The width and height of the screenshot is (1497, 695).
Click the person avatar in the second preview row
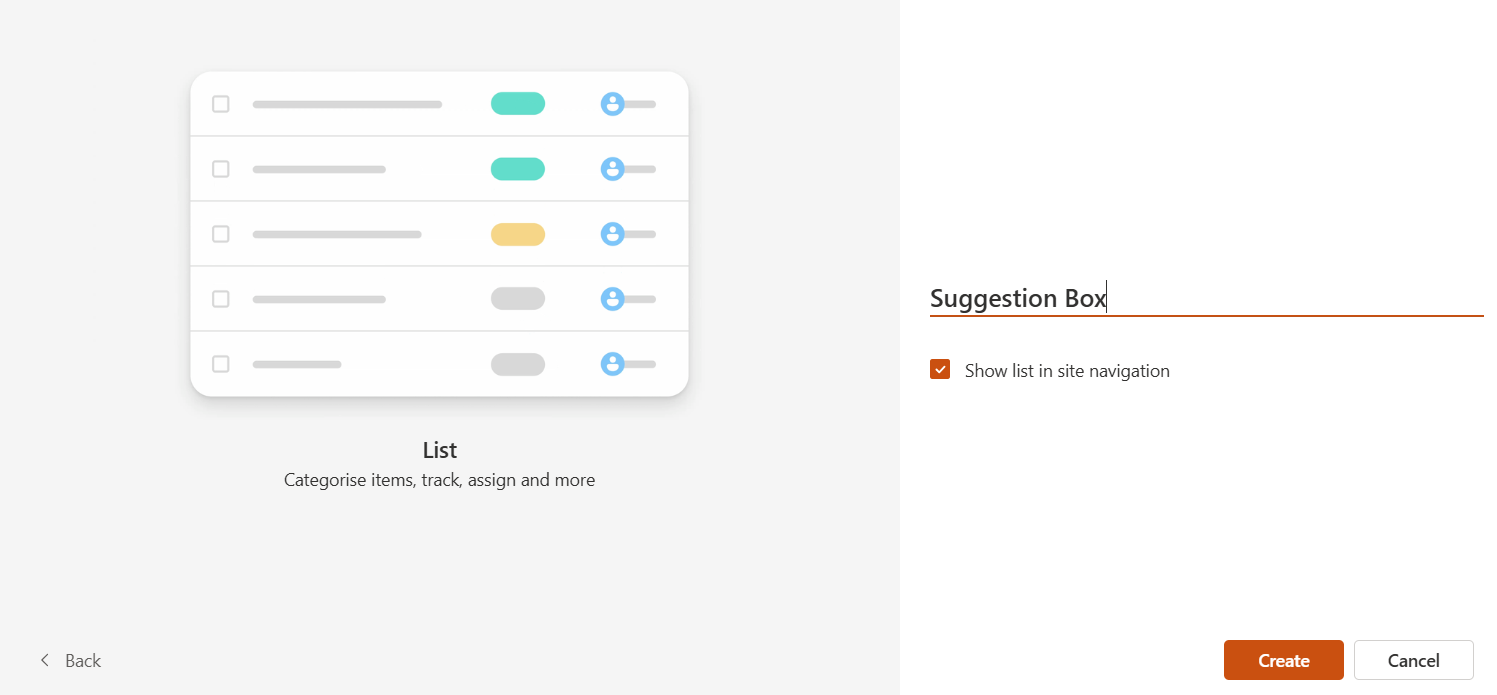[x=613, y=168]
